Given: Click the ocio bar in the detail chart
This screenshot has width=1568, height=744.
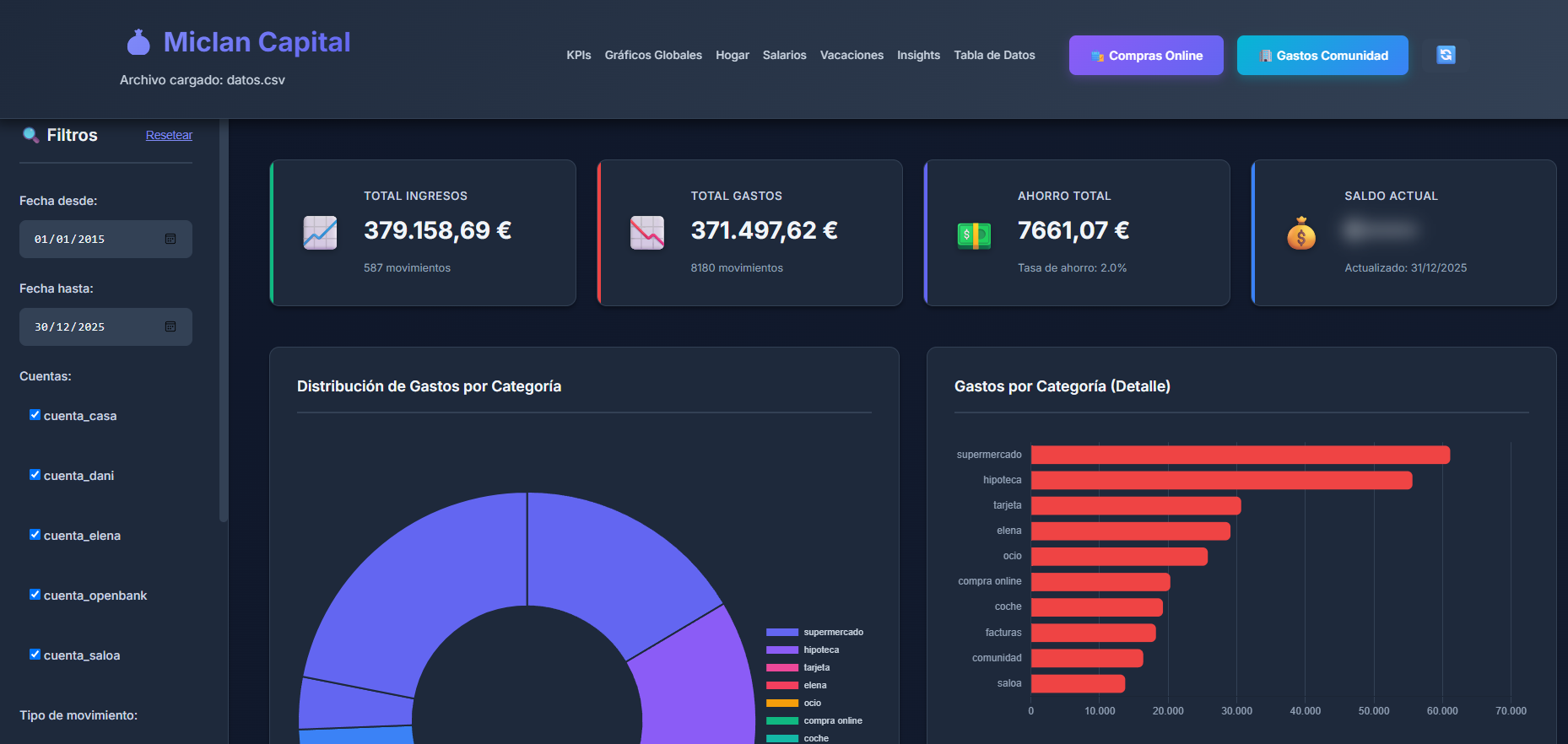Looking at the screenshot, I should point(1119,557).
